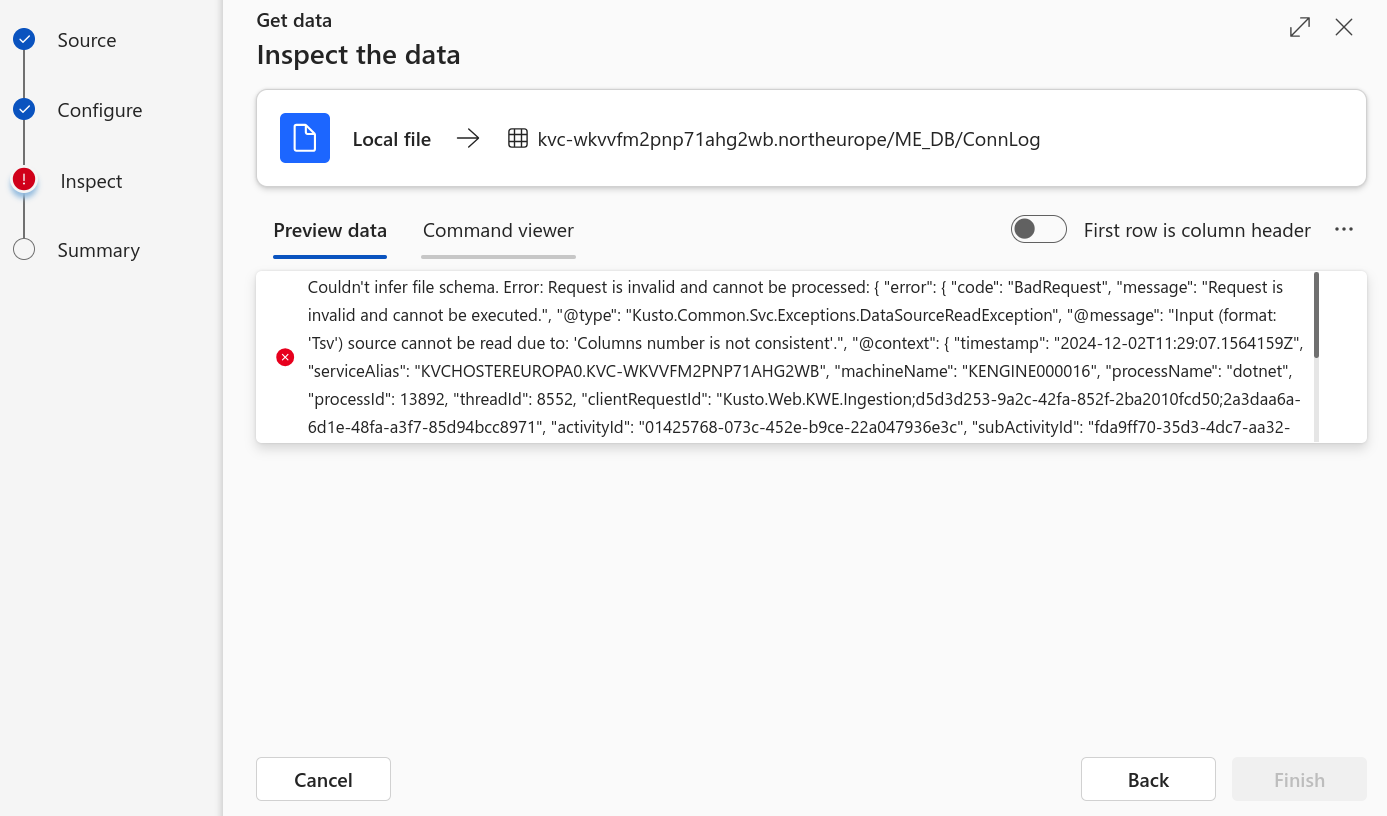1387x816 pixels.
Task: Click the empty Summary step circle
Action: [x=24, y=250]
